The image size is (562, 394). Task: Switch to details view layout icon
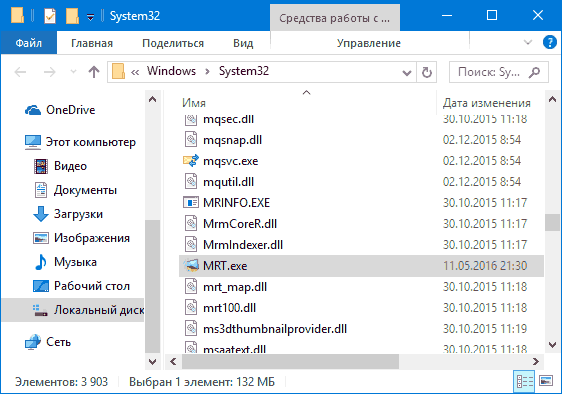(x=524, y=381)
